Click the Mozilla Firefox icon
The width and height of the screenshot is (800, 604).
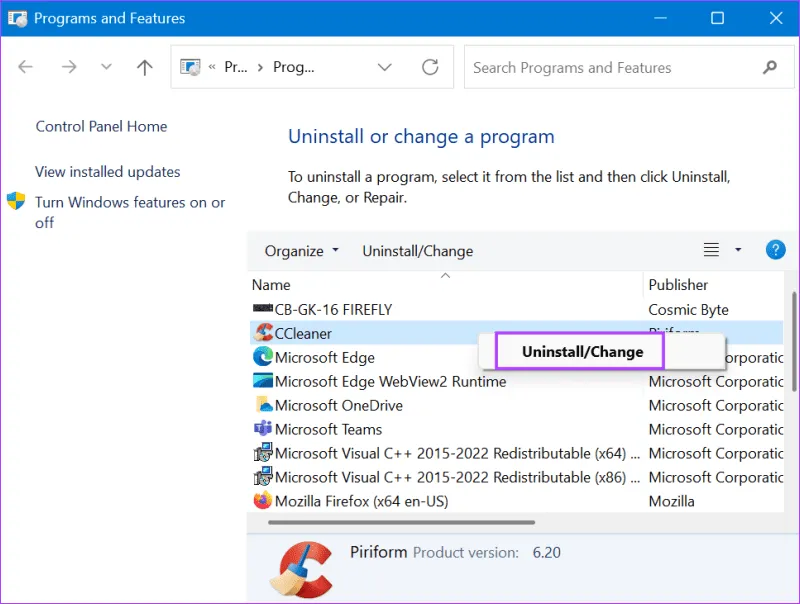pos(263,501)
